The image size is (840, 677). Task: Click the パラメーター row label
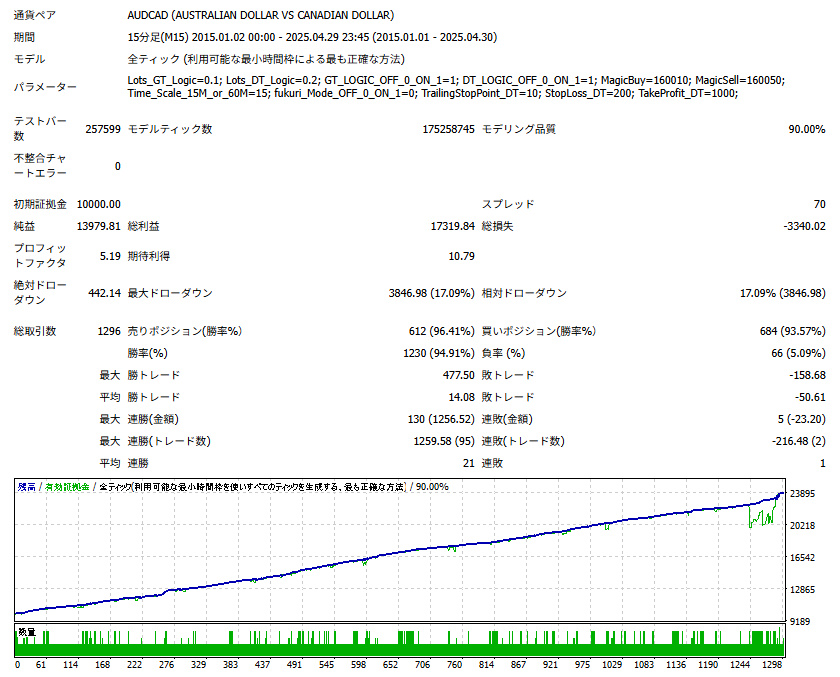point(45,87)
